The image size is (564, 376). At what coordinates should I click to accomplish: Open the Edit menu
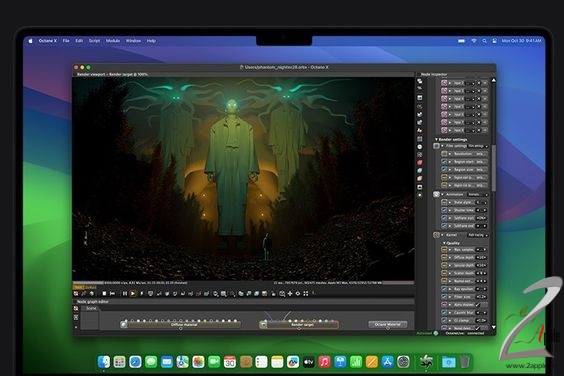tap(79, 41)
